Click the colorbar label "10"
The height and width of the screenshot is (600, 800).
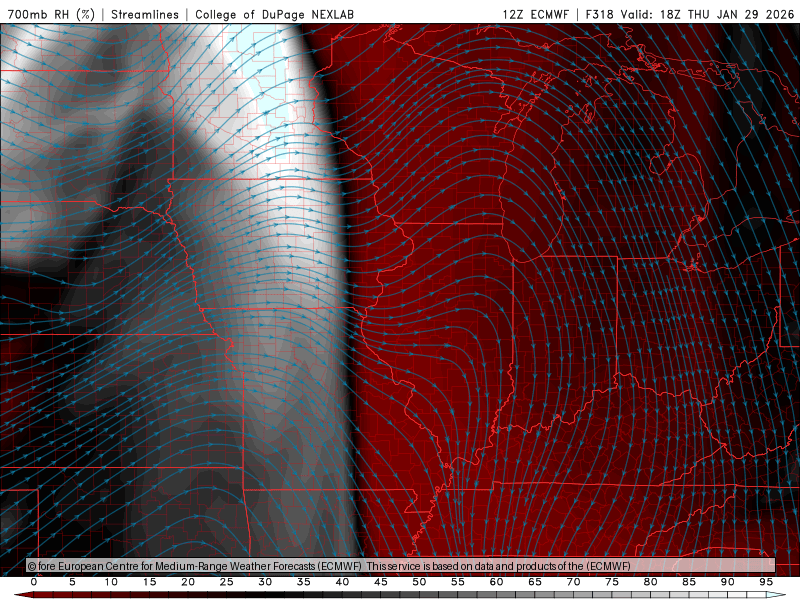click(x=111, y=582)
